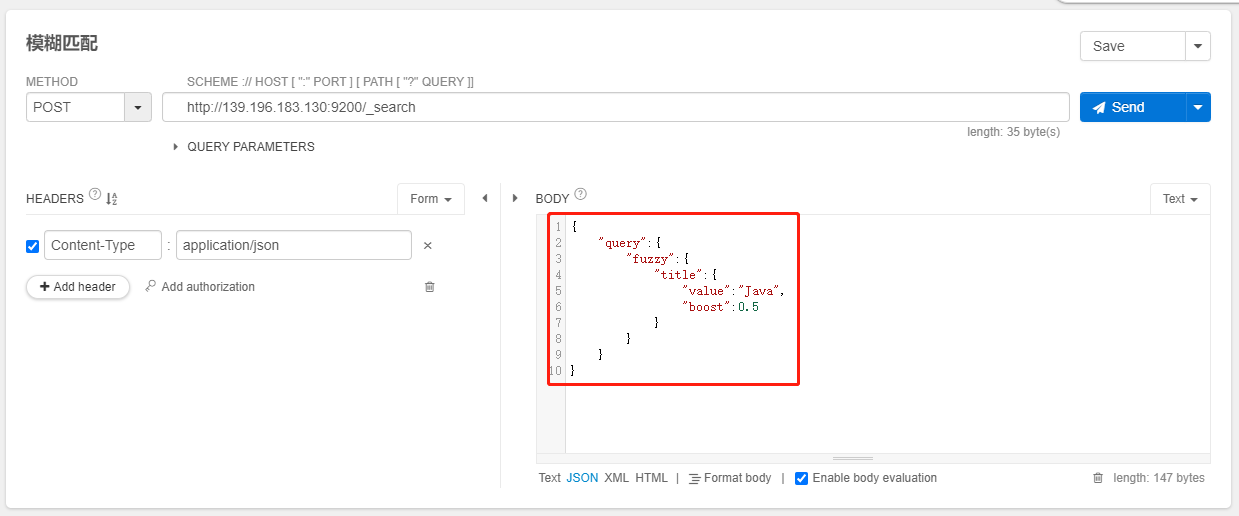Select HTML body format
The height and width of the screenshot is (516, 1239).
(x=651, y=478)
